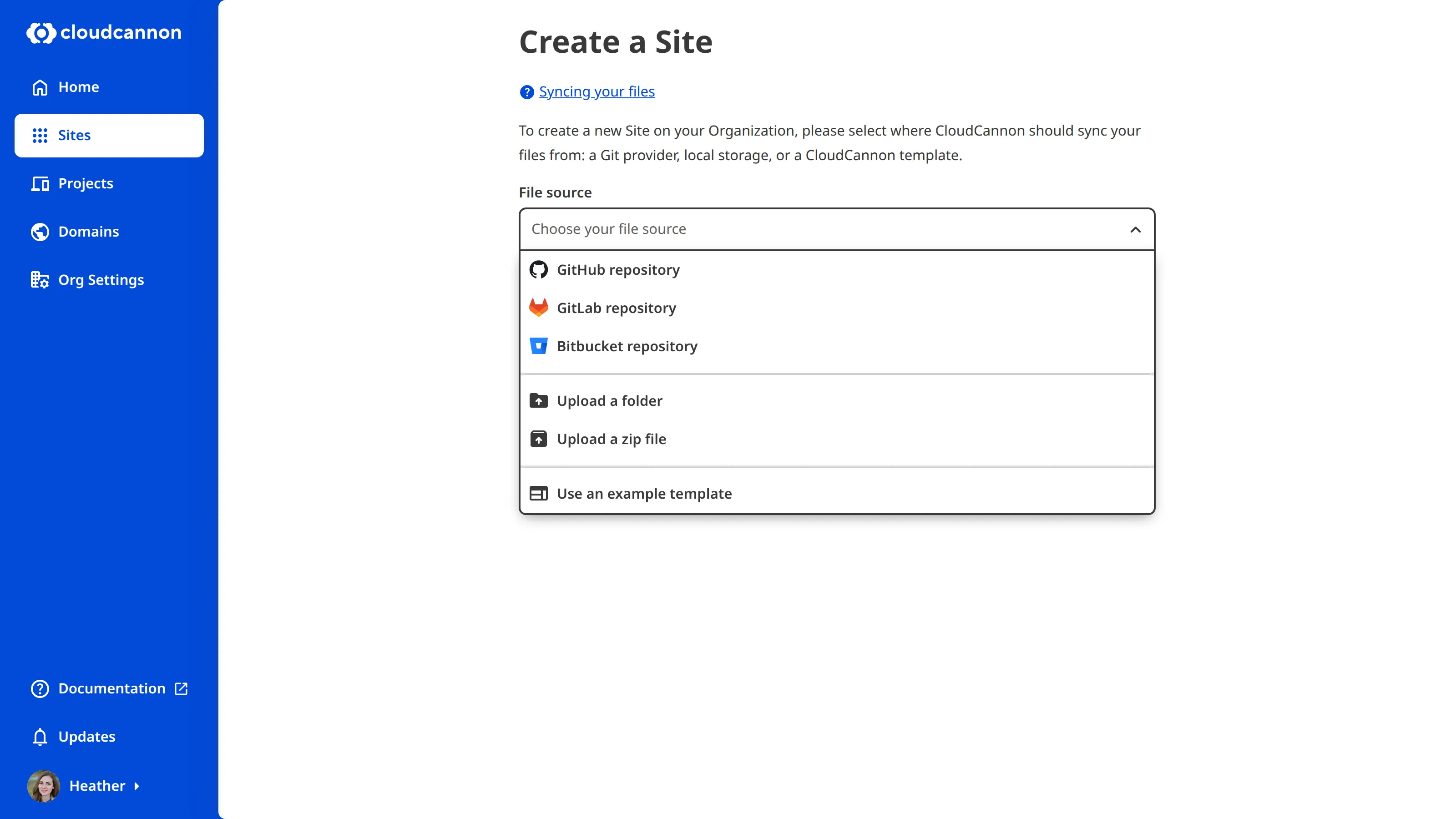Click the Org Settings building icon
Screen dimensions: 1456x819
40,280
